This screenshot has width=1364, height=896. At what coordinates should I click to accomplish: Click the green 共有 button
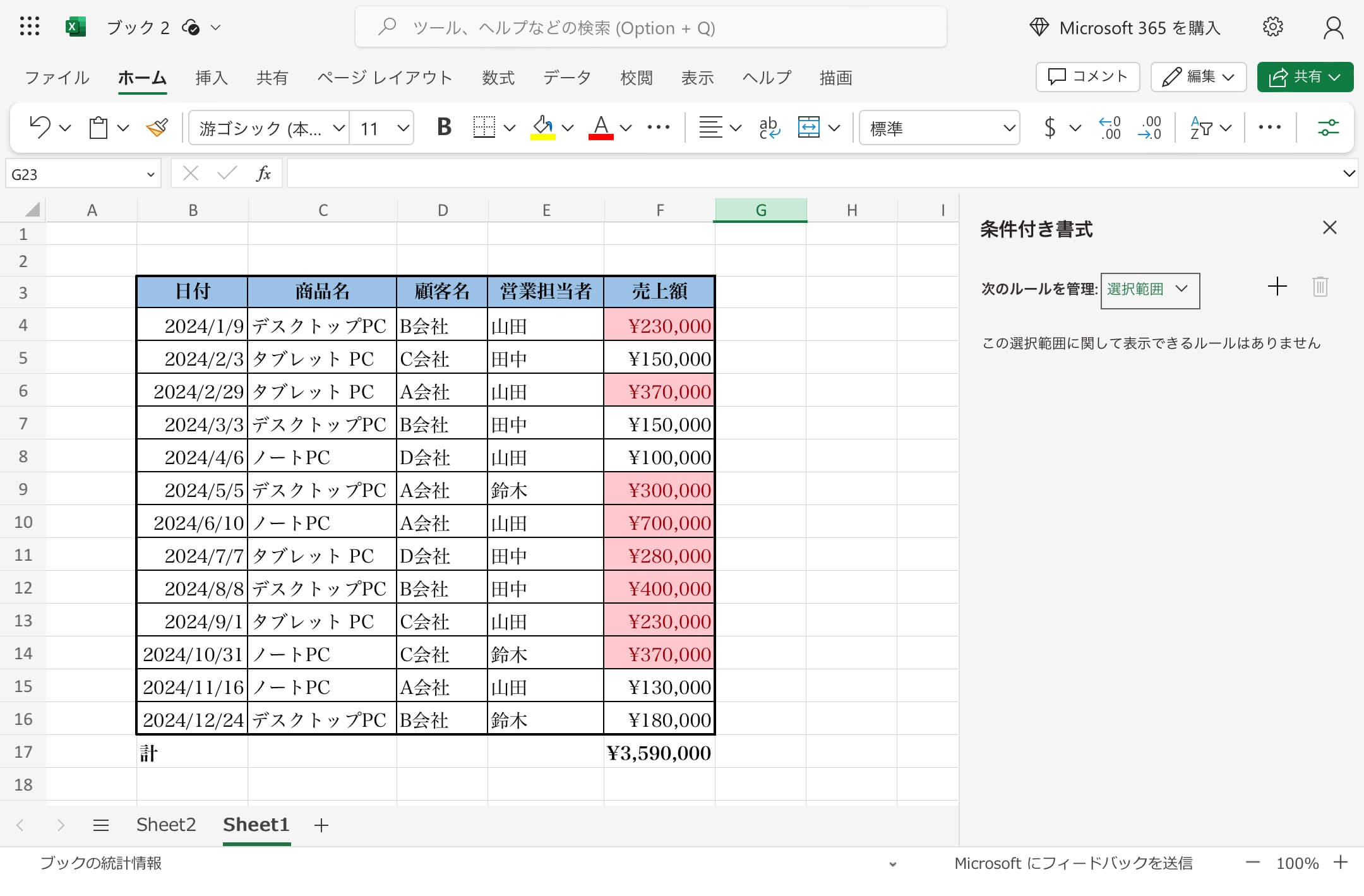tap(1305, 76)
